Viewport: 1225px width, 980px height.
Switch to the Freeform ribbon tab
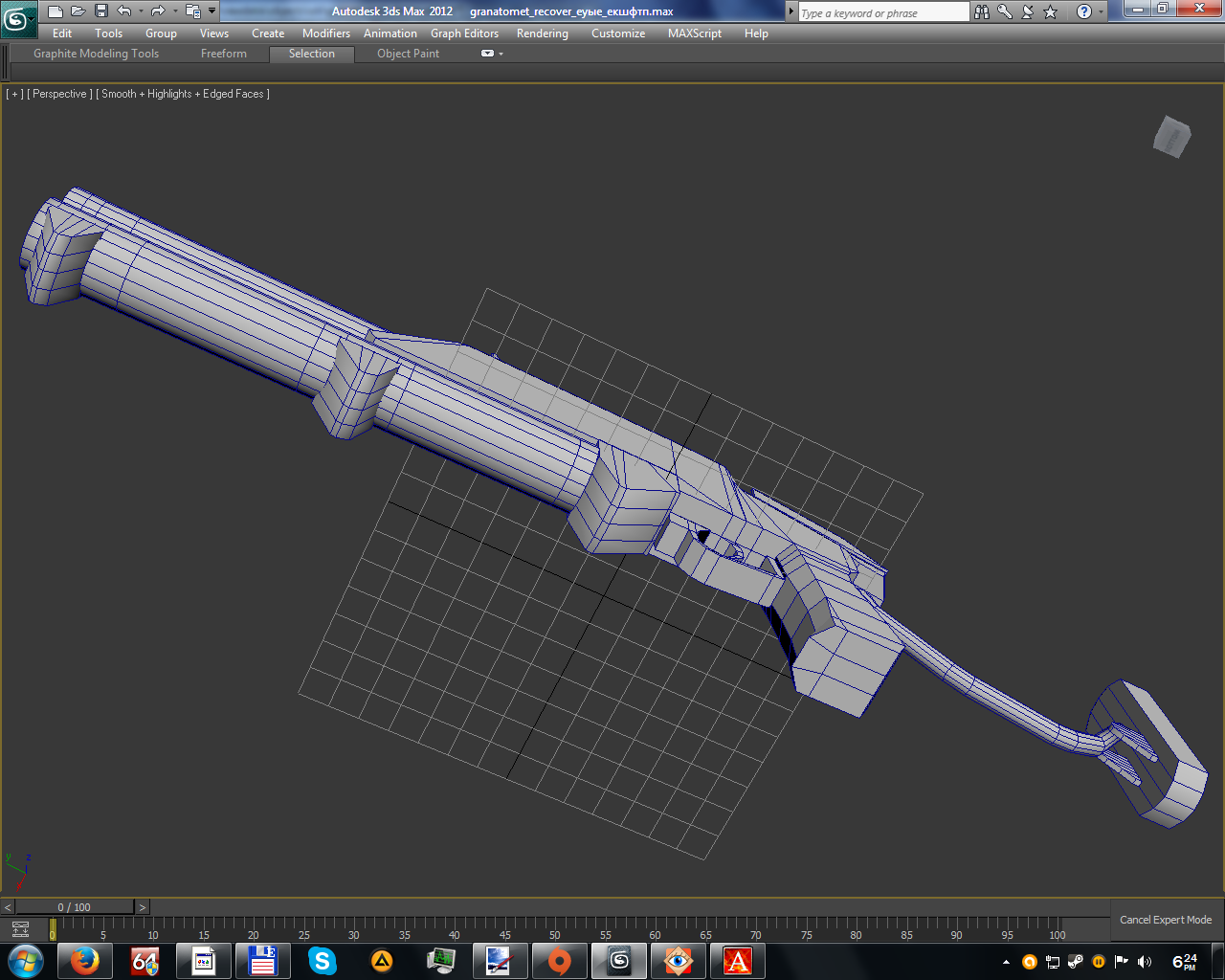point(224,54)
